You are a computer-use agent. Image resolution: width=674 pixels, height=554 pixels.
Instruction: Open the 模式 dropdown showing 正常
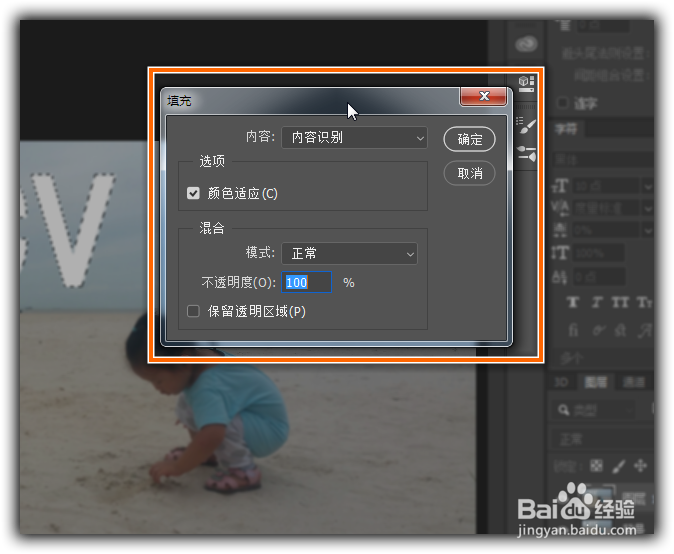tap(349, 253)
